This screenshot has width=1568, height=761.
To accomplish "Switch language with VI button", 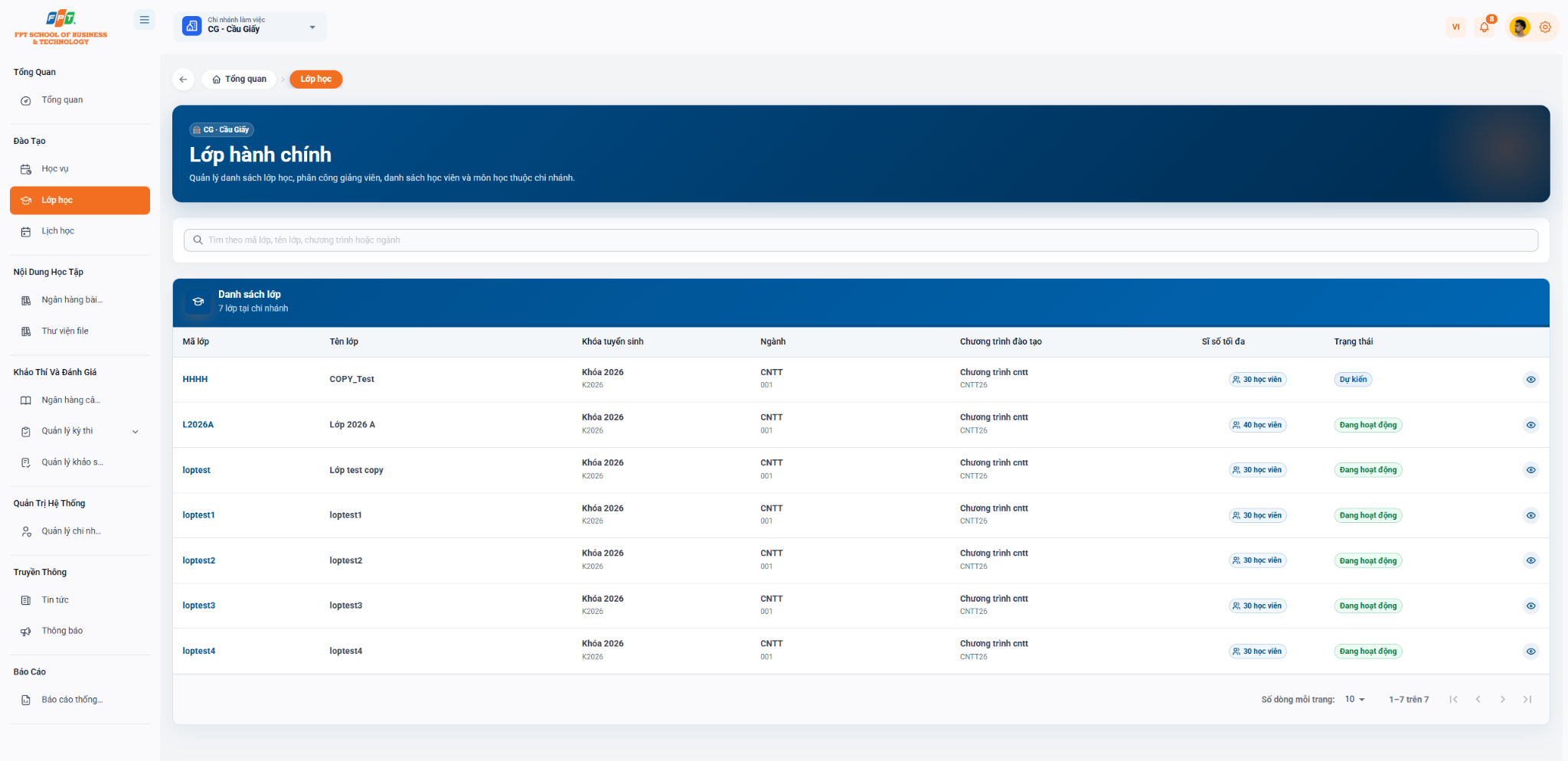I will tap(1455, 27).
